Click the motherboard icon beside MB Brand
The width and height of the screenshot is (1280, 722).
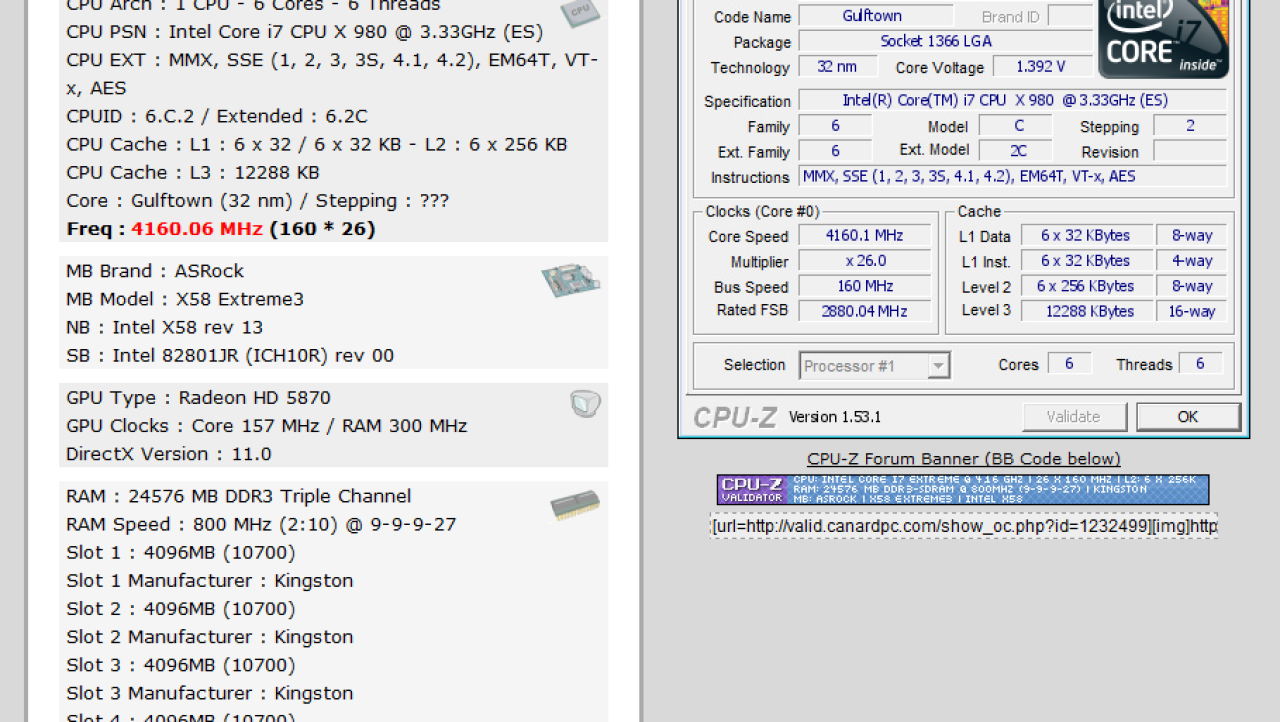pos(570,281)
